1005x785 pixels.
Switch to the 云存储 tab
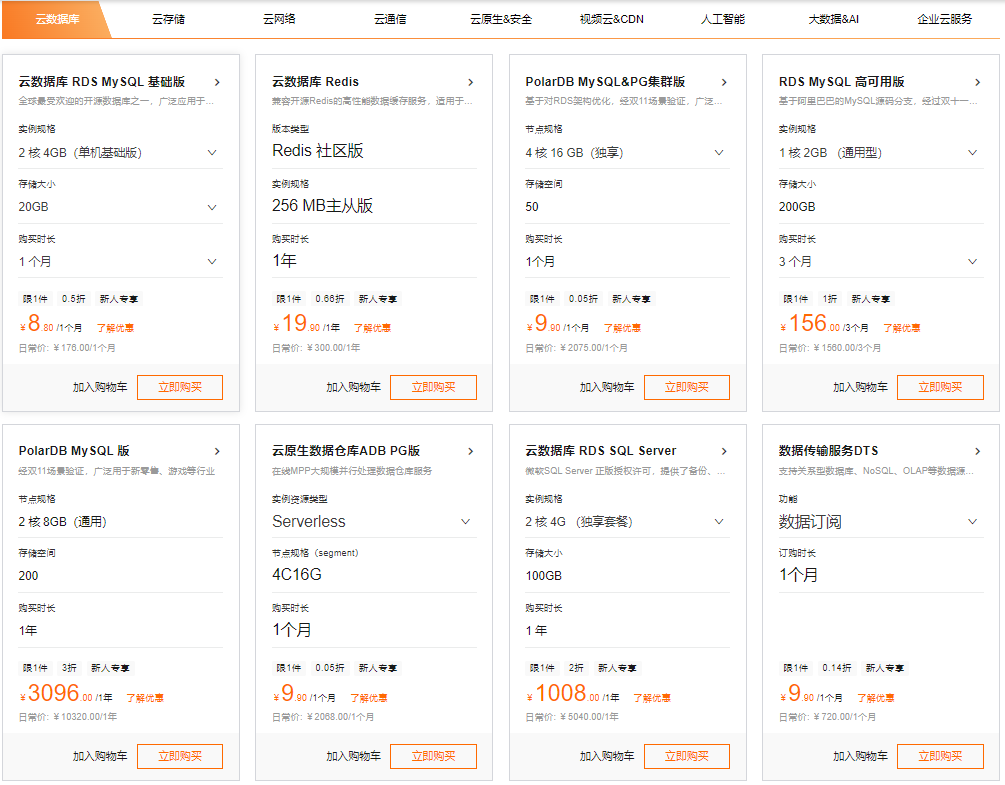pos(169,19)
